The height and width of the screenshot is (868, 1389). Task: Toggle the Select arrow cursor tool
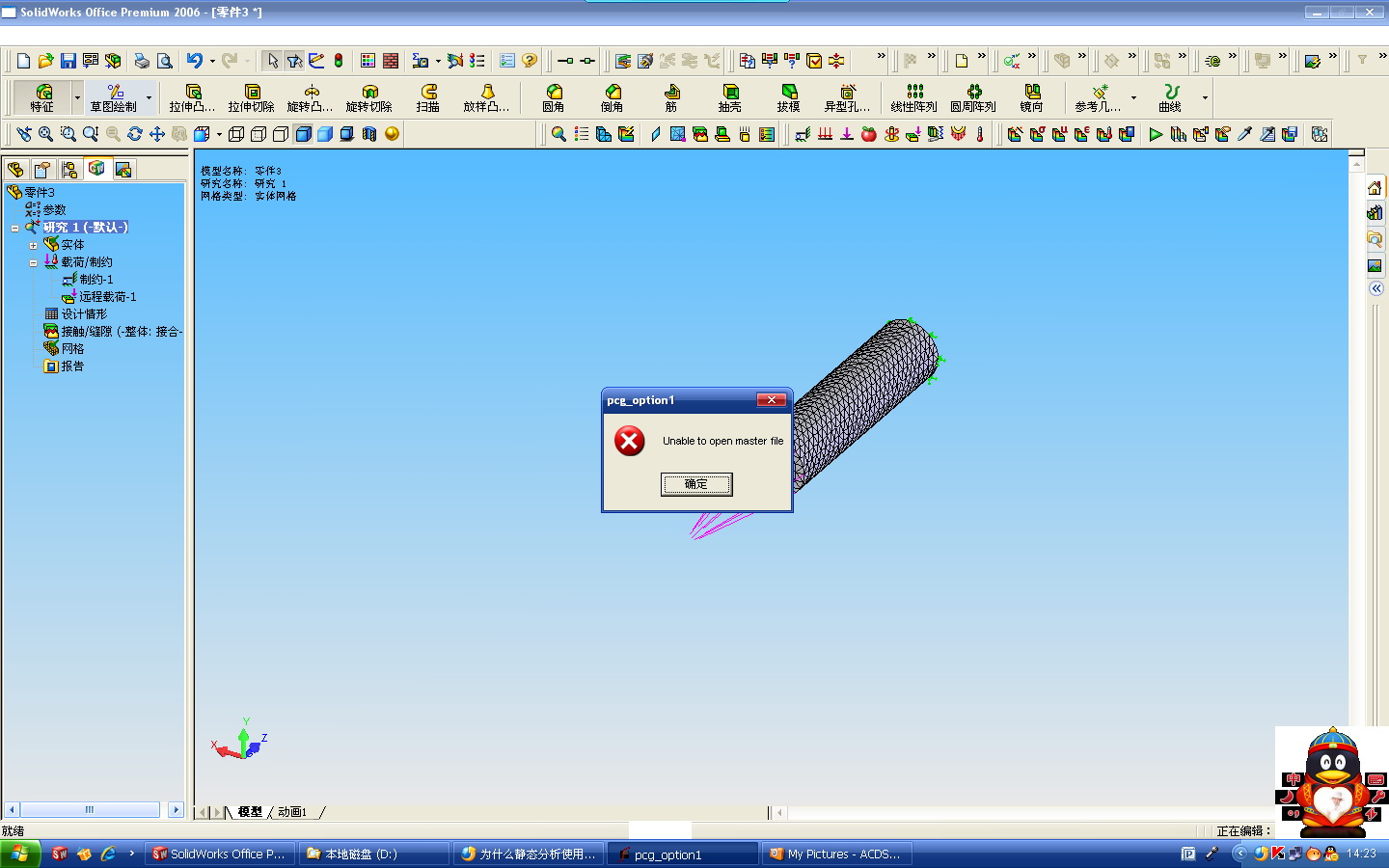tap(272, 61)
